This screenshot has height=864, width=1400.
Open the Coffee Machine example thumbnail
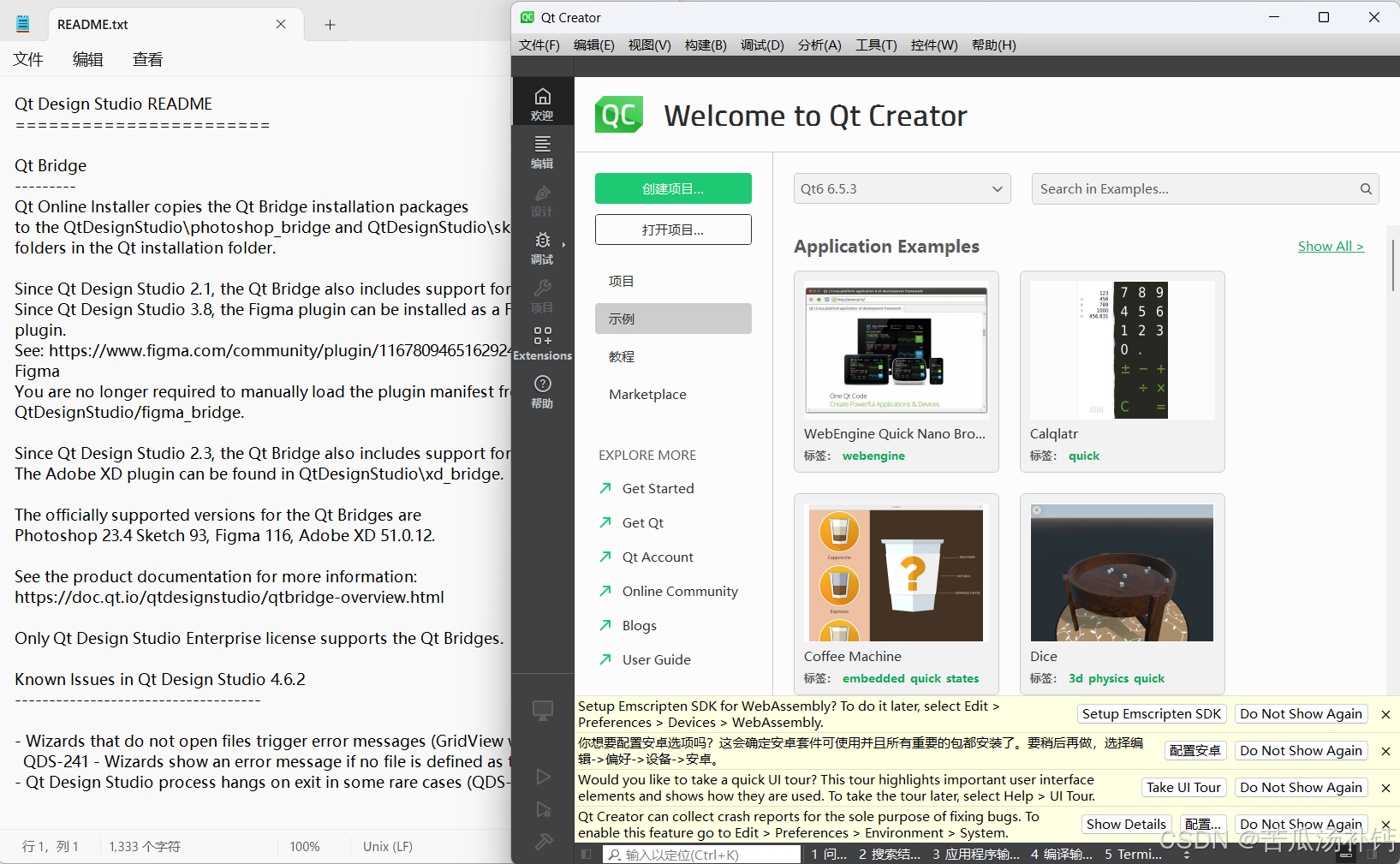pyautogui.click(x=896, y=572)
